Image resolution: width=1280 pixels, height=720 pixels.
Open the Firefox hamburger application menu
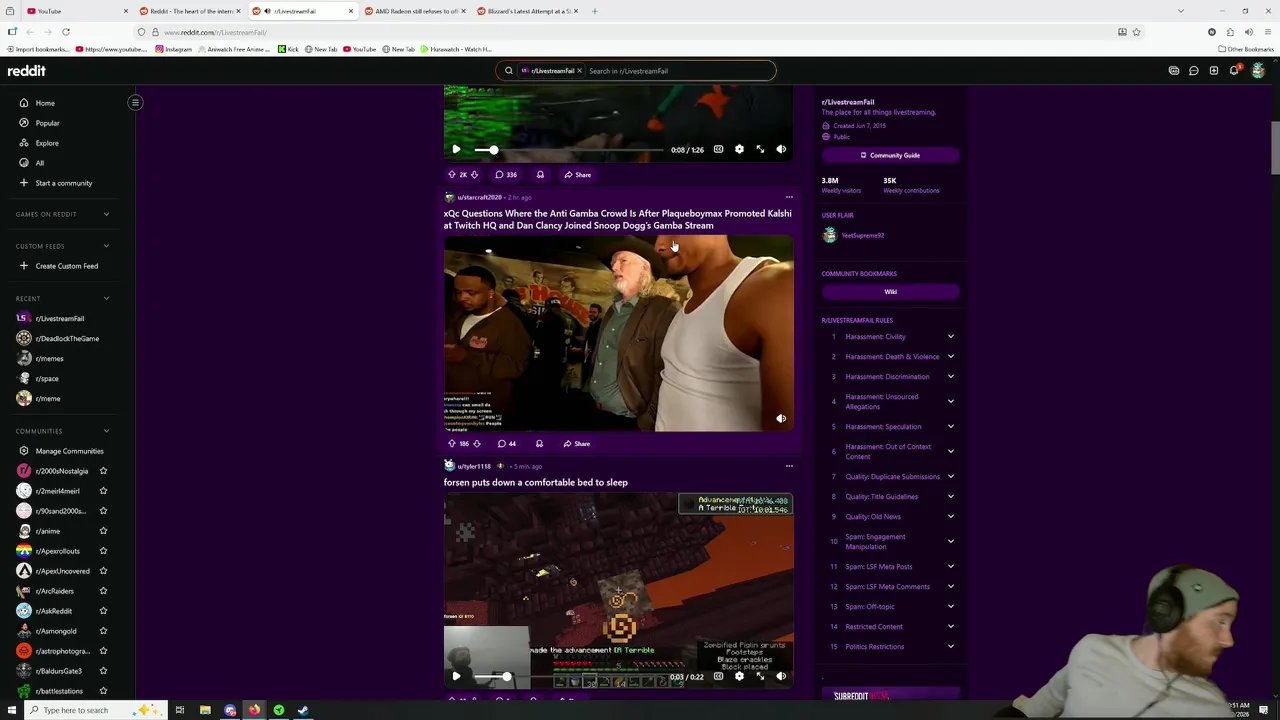click(1266, 32)
